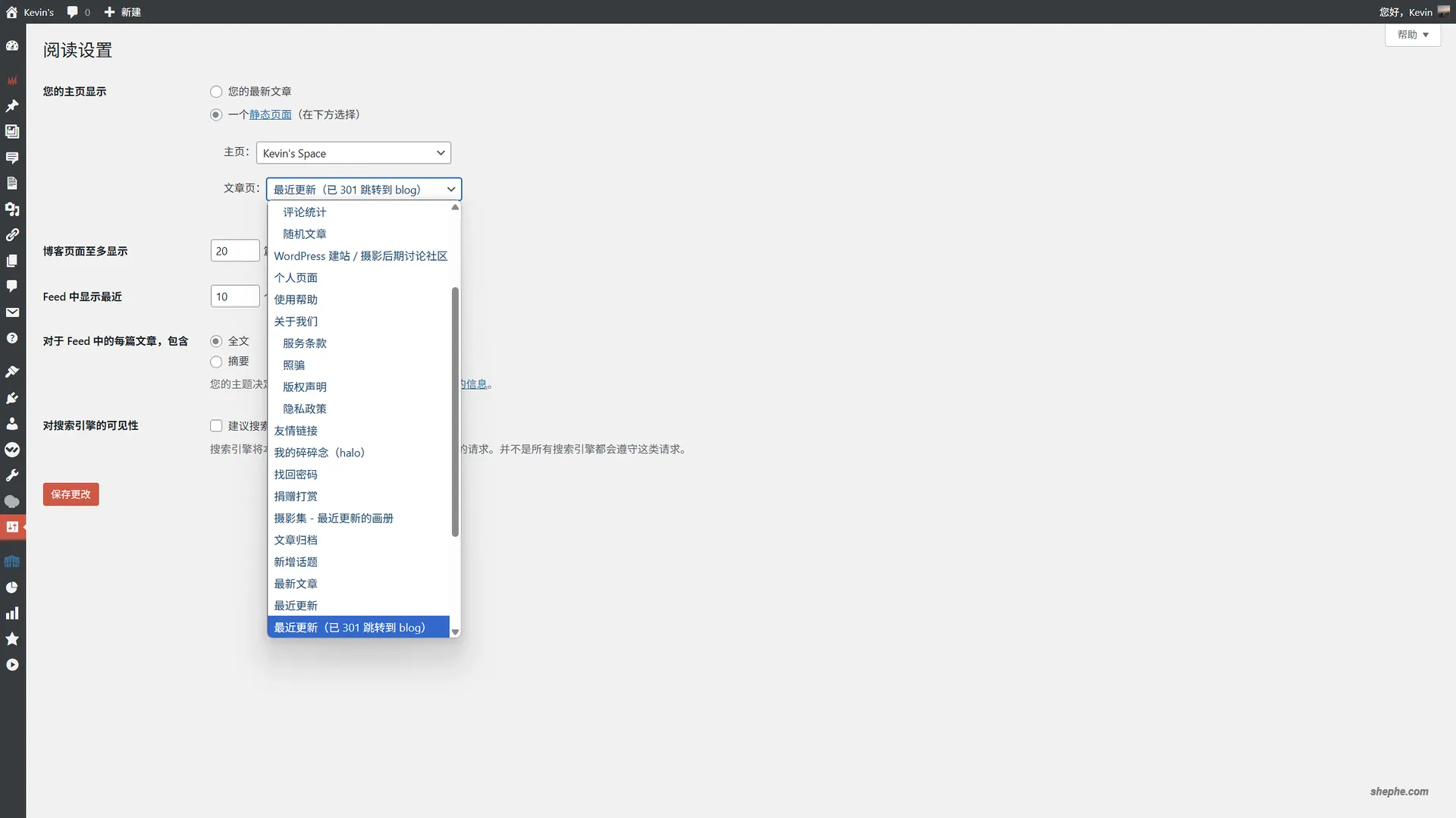Choose 摘要 for Feed articles
1456x818 pixels.
pyautogui.click(x=216, y=362)
